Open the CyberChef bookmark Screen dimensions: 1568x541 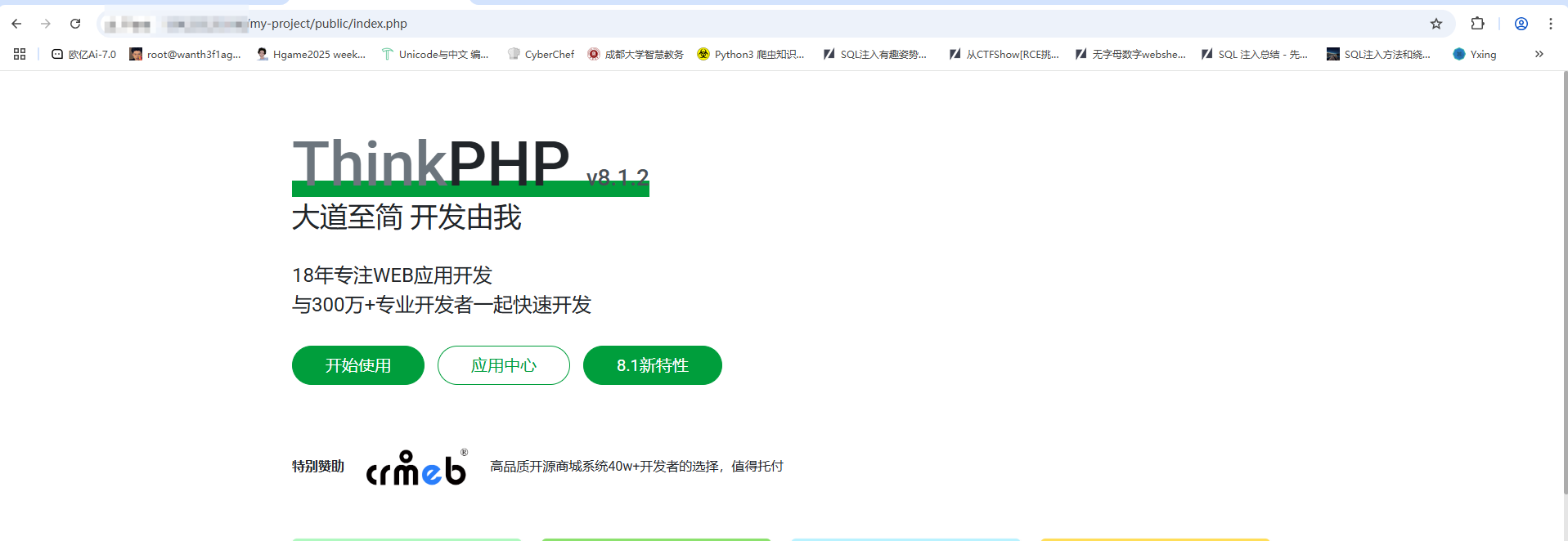[x=541, y=54]
